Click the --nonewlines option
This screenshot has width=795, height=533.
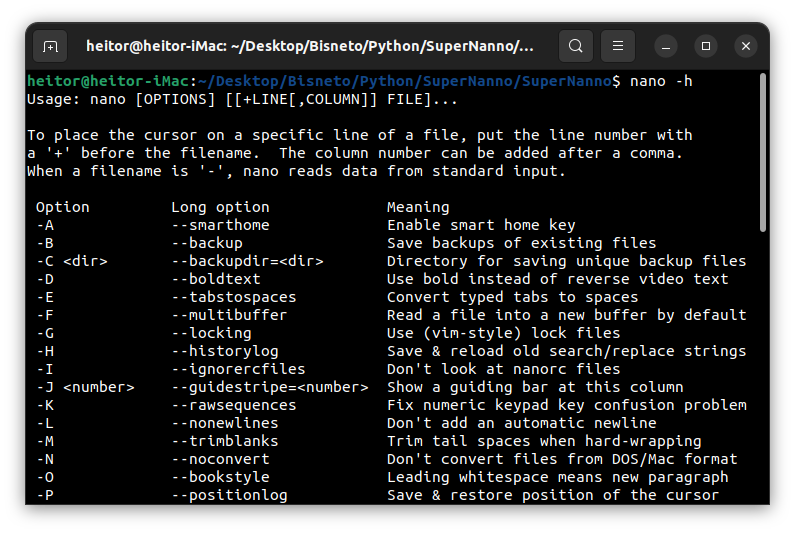(x=225, y=423)
